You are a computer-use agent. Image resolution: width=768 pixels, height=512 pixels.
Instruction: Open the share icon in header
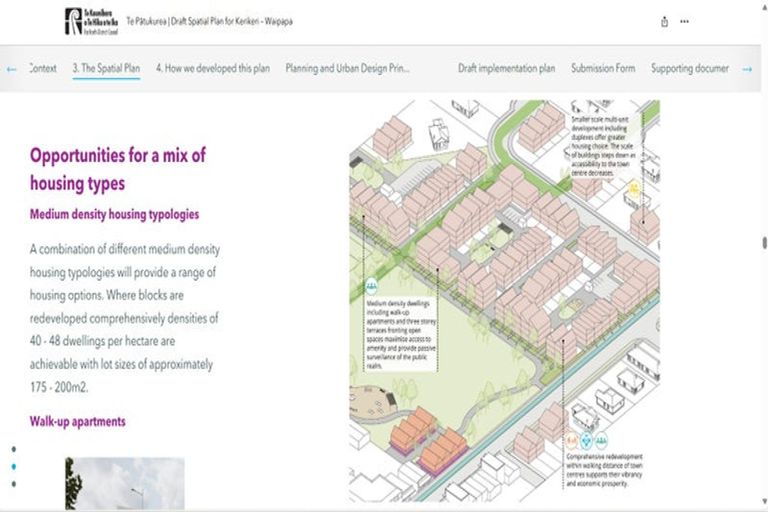tap(664, 21)
